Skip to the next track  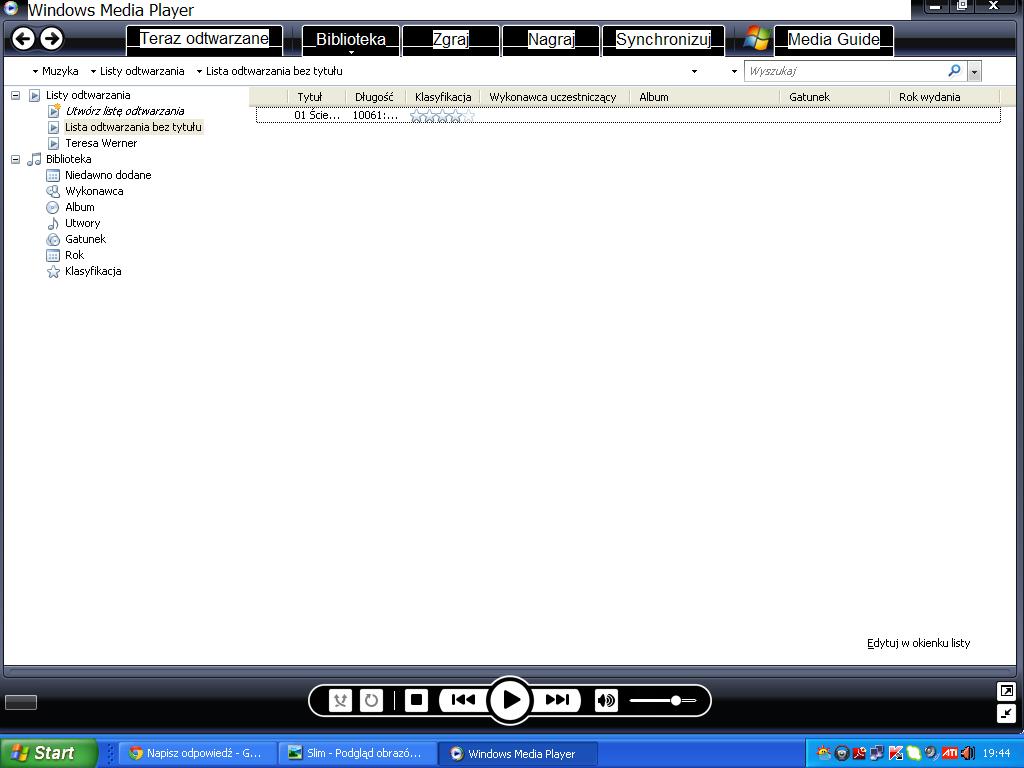pos(556,700)
